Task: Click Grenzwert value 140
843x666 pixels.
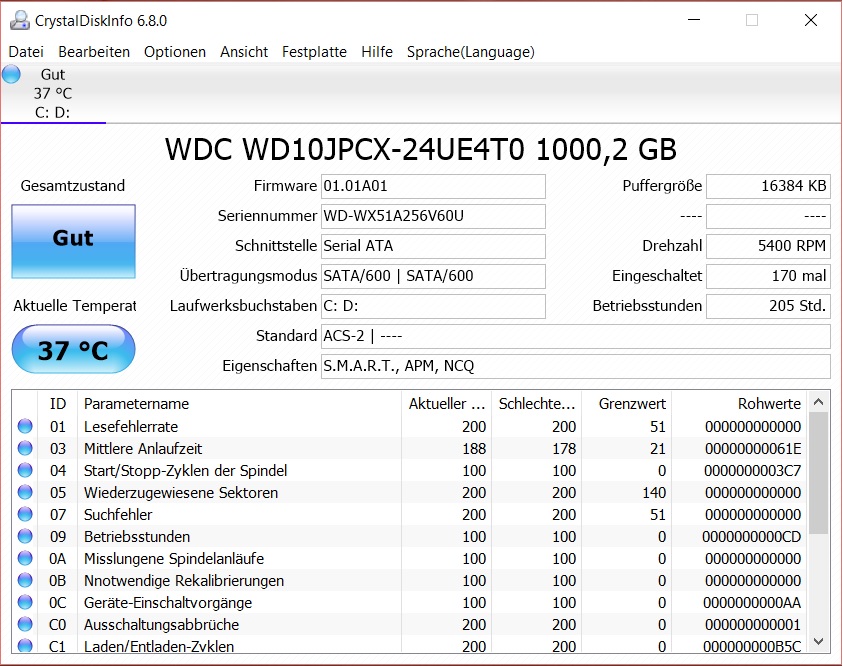Action: tap(654, 493)
